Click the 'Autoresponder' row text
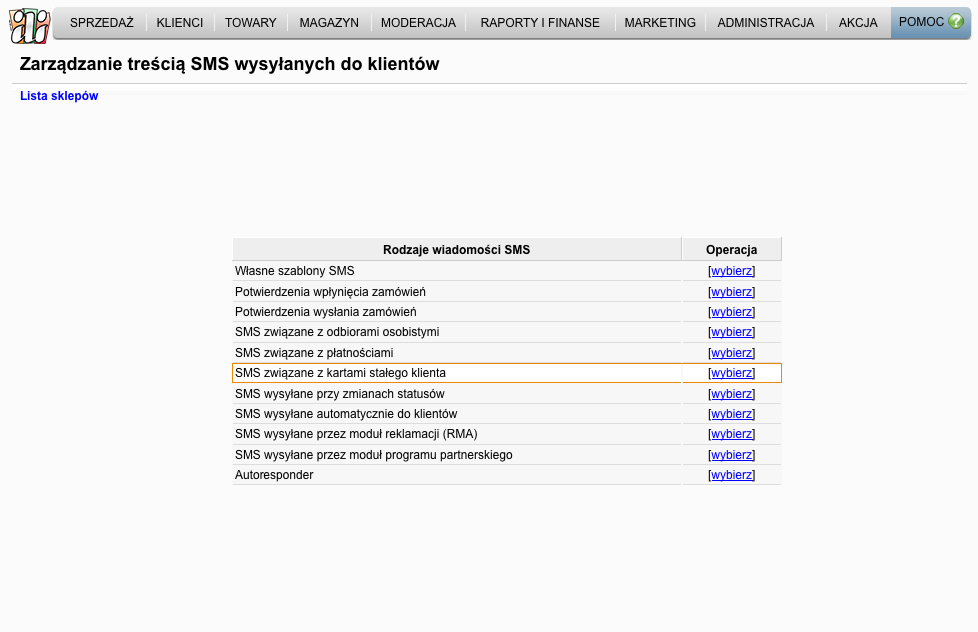 (x=274, y=475)
